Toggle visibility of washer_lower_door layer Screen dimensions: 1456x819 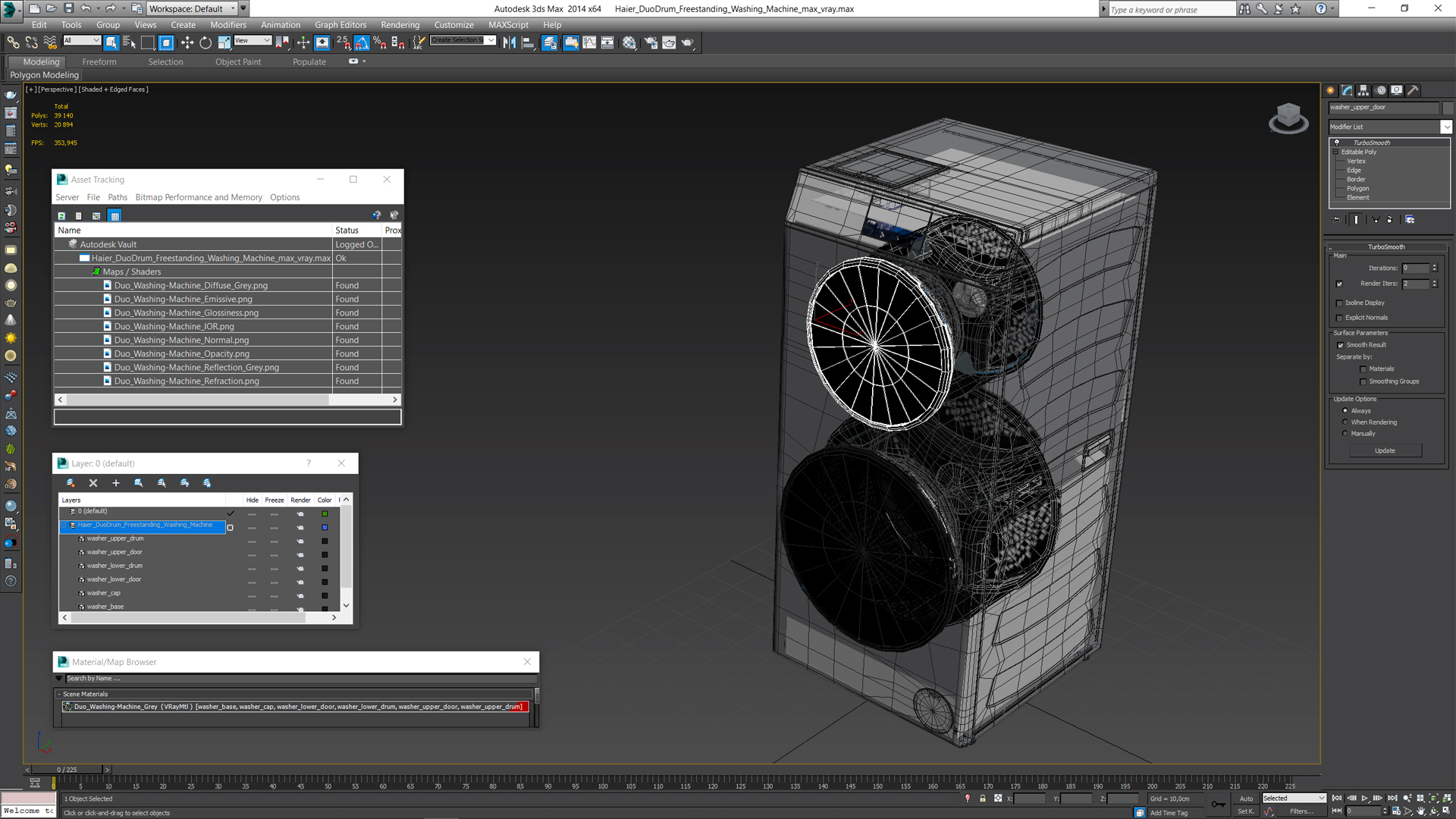point(251,580)
